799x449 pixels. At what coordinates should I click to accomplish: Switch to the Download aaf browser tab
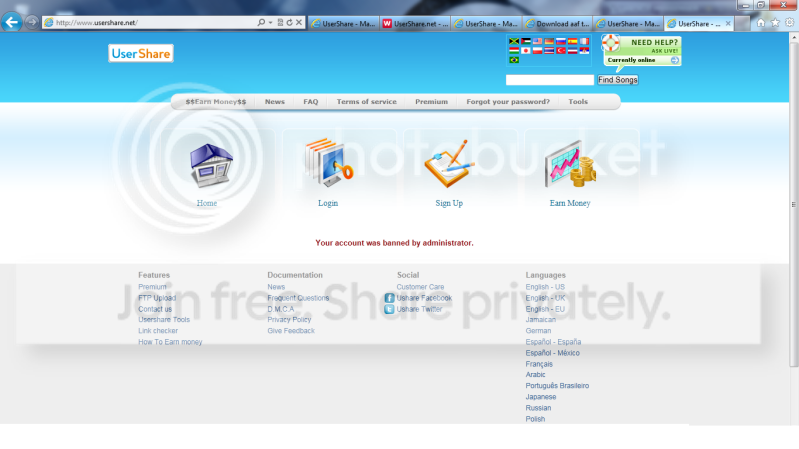(557, 23)
